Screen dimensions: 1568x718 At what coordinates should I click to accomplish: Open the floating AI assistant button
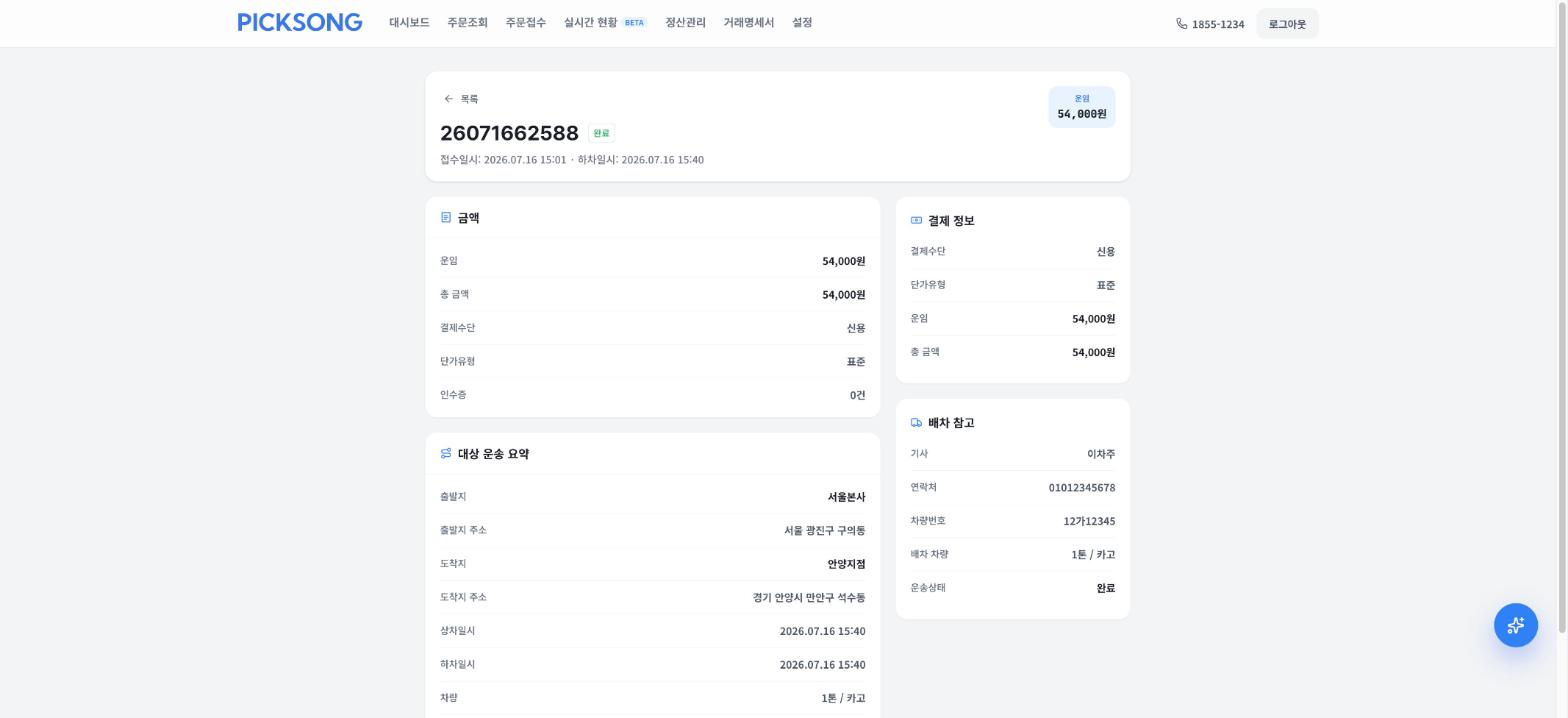click(1516, 625)
